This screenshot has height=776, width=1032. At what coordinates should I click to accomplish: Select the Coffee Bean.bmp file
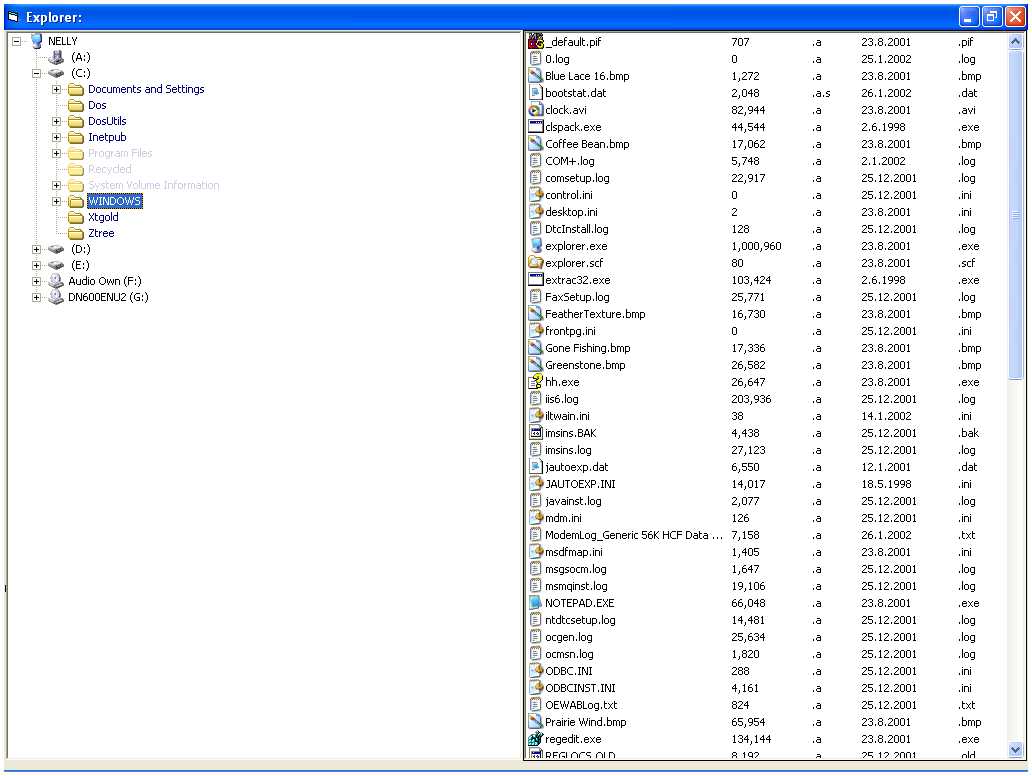tap(587, 144)
